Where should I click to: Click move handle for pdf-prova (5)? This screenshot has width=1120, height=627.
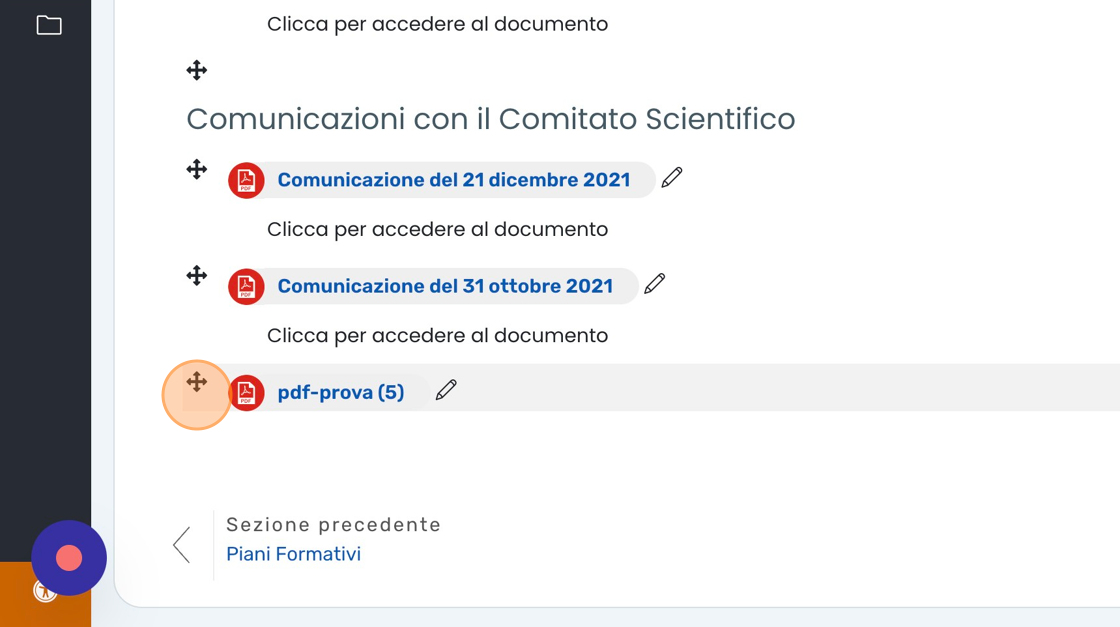(x=197, y=382)
